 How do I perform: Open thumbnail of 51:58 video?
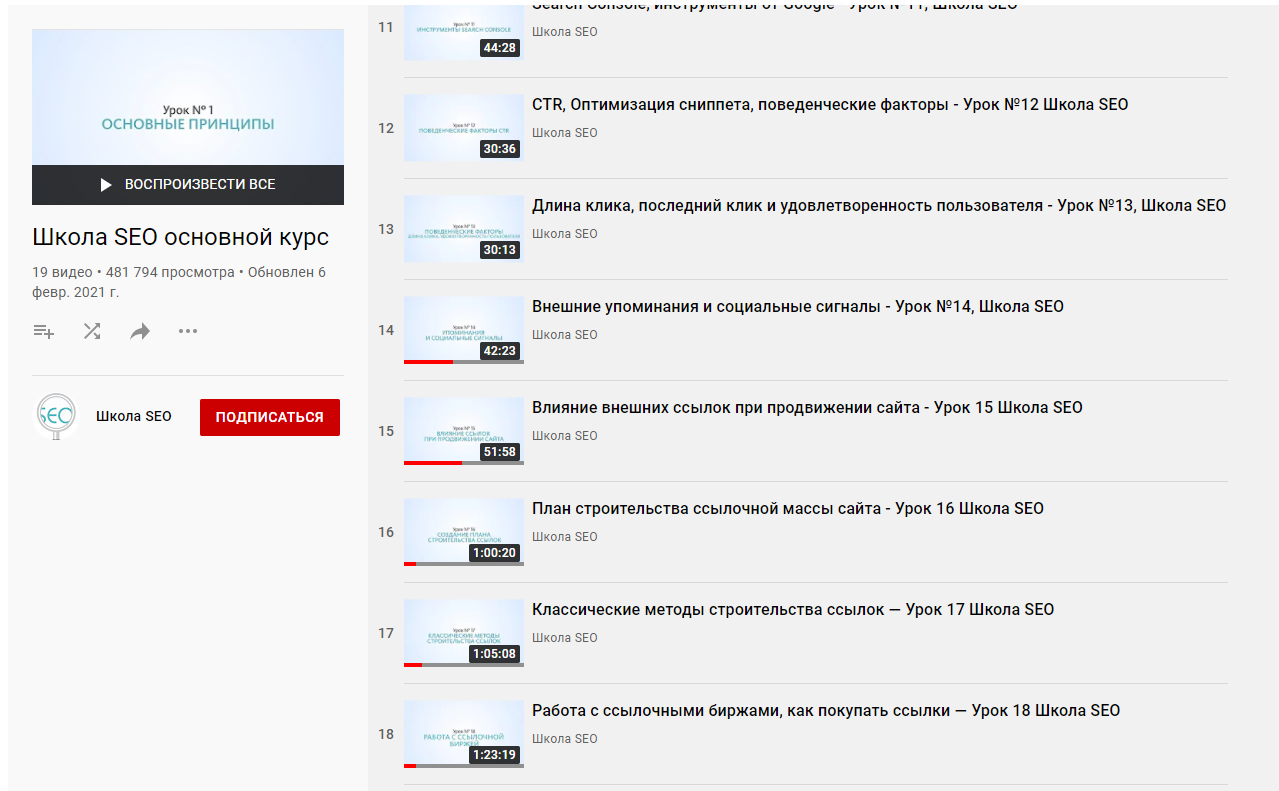coord(464,431)
